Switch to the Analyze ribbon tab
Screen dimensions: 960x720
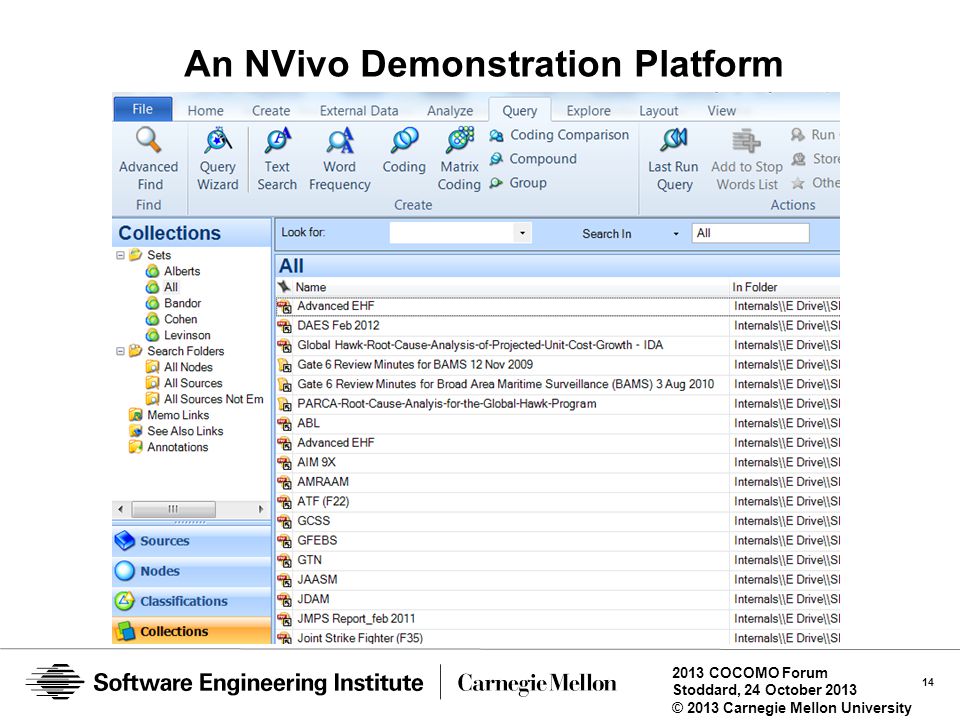click(x=450, y=111)
